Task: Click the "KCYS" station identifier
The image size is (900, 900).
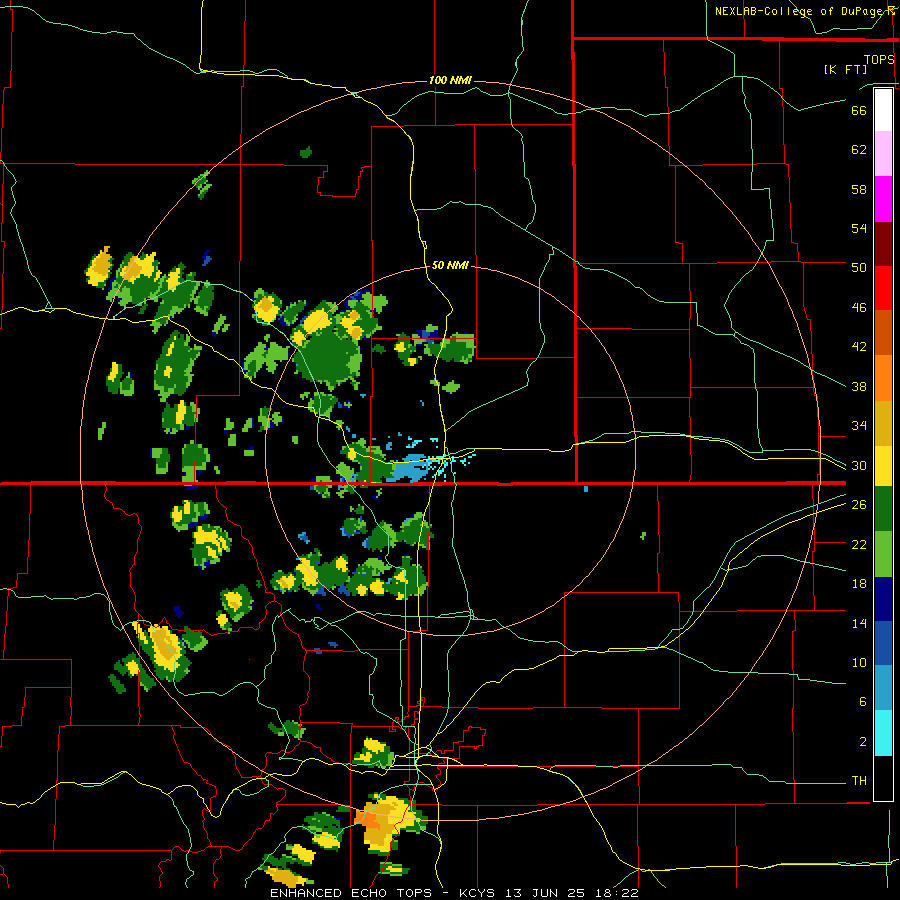Action: [479, 893]
